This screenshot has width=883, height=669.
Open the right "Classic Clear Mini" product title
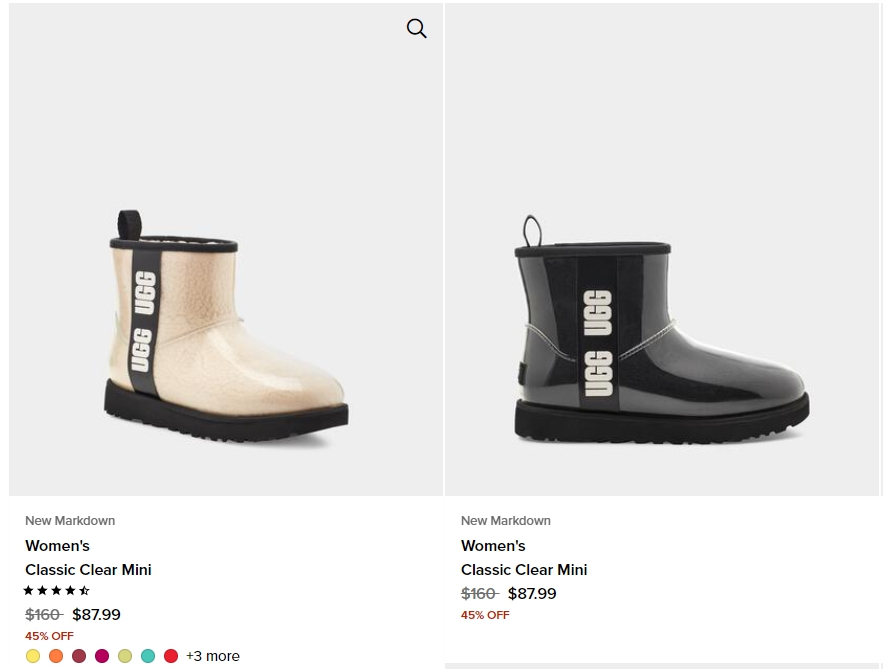tap(524, 570)
